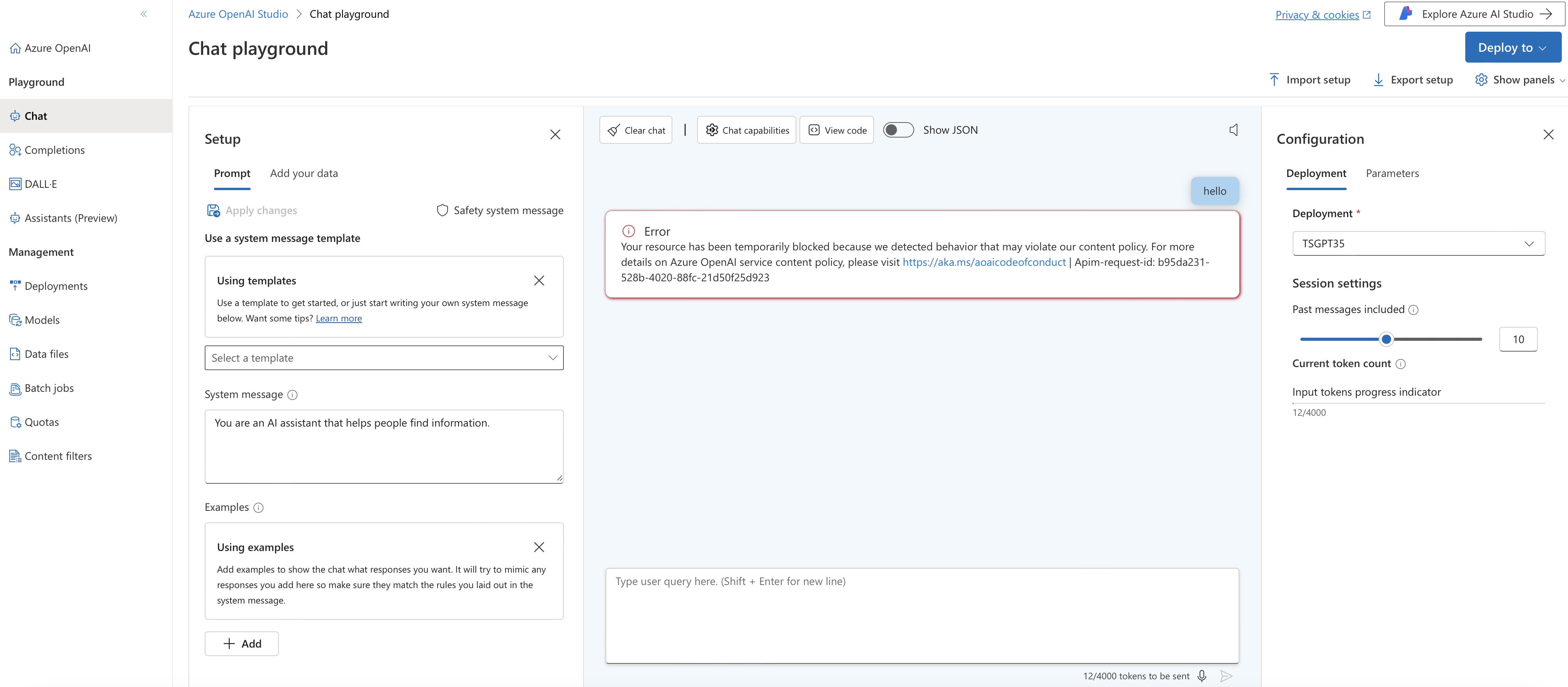Click the speaker icon in chat toolbar

click(1233, 130)
